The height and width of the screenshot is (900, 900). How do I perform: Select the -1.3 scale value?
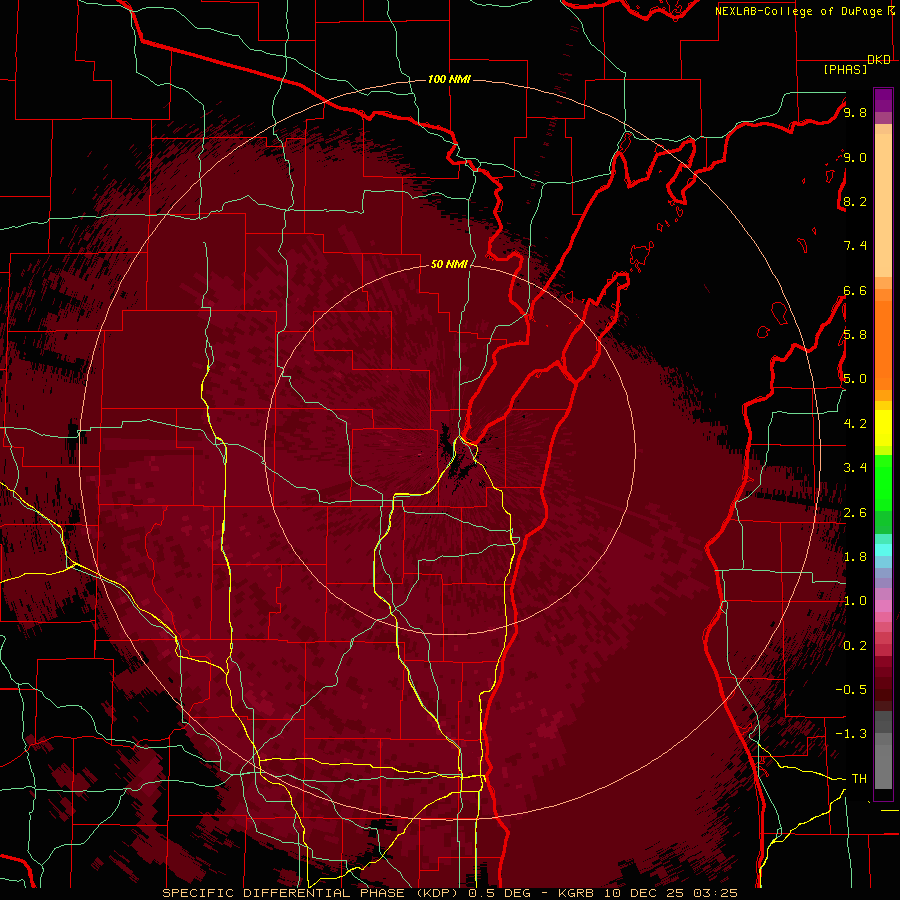tap(851, 734)
